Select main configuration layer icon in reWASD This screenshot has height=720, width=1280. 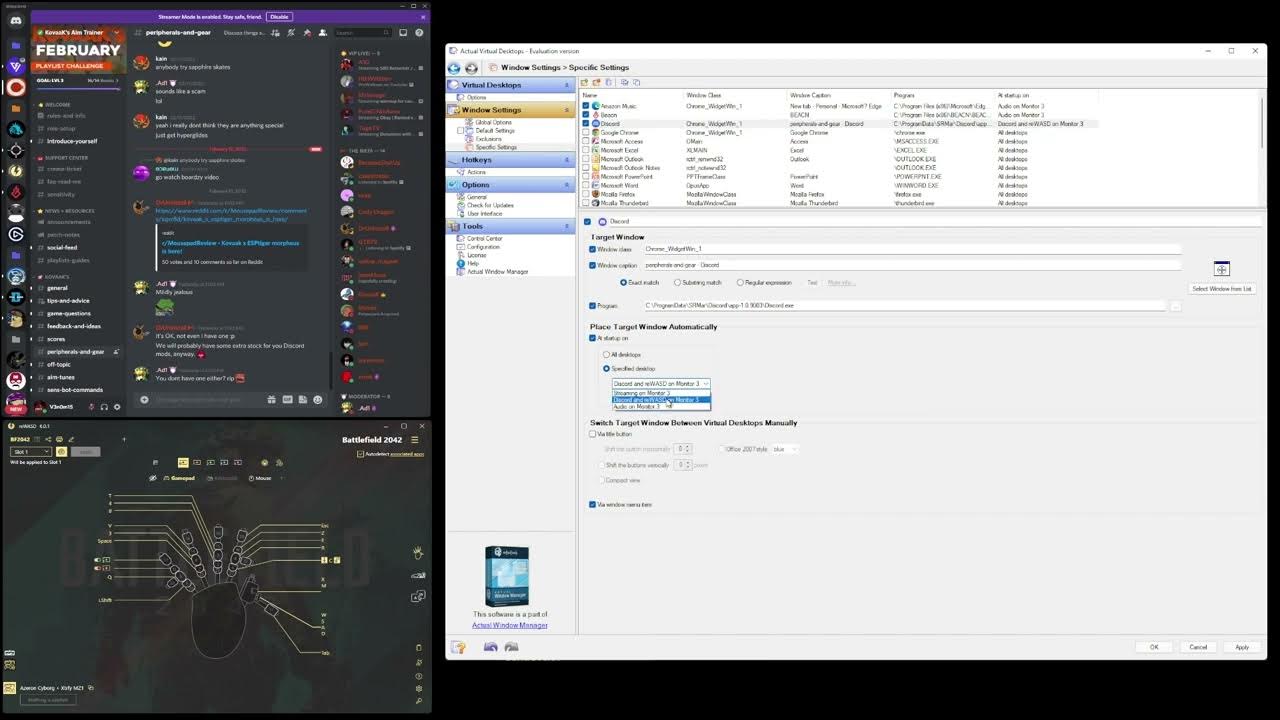pyautogui.click(x=183, y=463)
